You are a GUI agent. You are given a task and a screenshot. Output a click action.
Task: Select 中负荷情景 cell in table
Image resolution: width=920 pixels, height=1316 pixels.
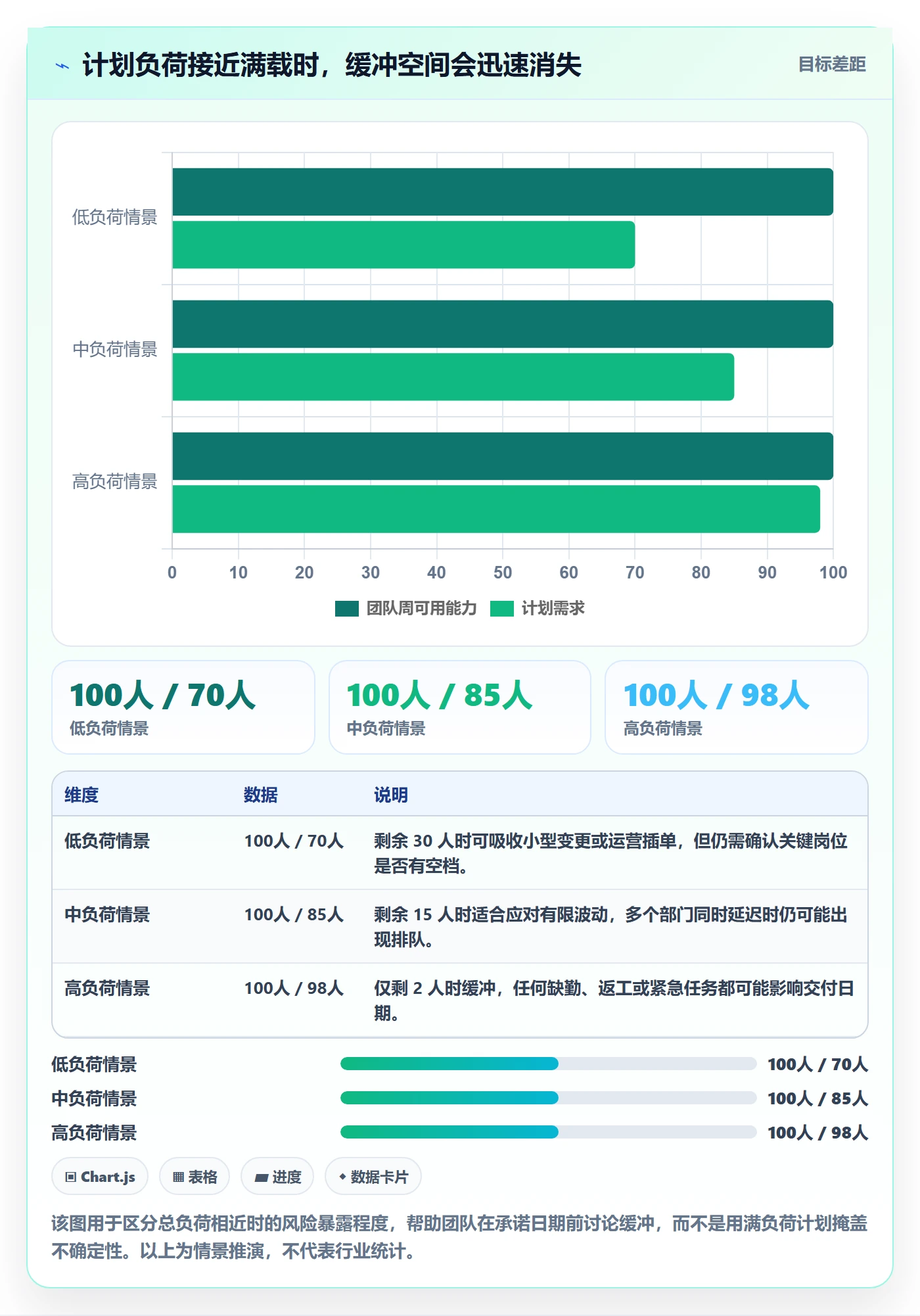[x=107, y=914]
